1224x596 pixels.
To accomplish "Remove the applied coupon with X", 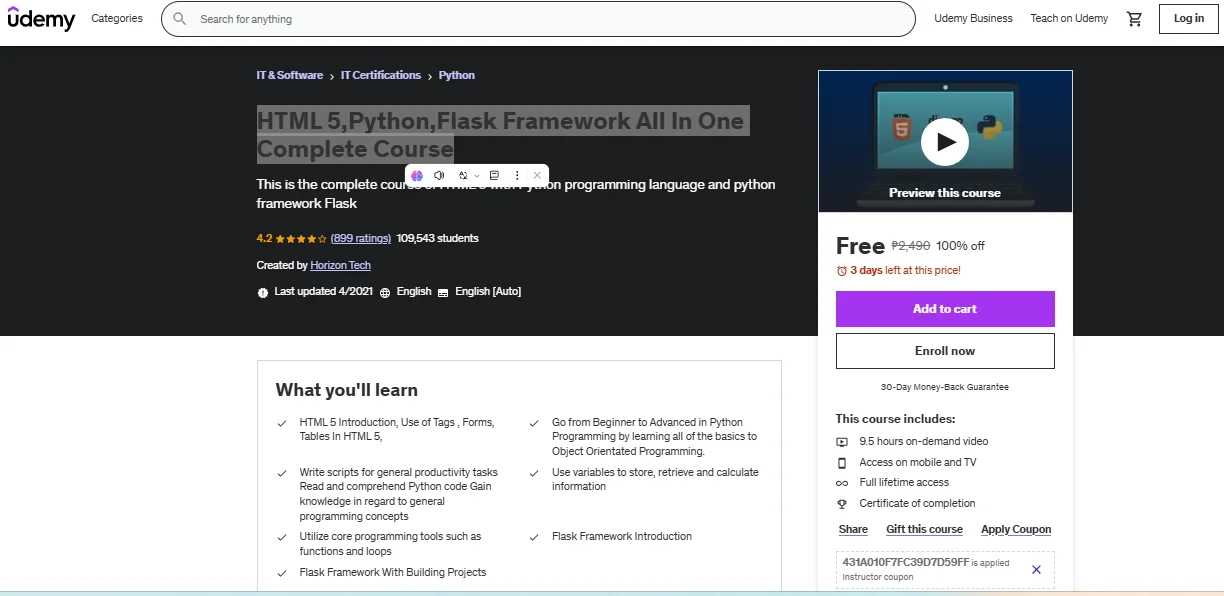I will pos(1036,569).
